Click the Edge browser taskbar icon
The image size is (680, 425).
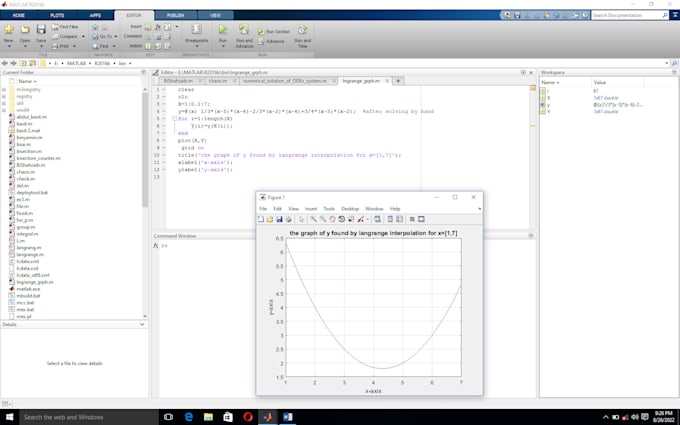pos(189,417)
